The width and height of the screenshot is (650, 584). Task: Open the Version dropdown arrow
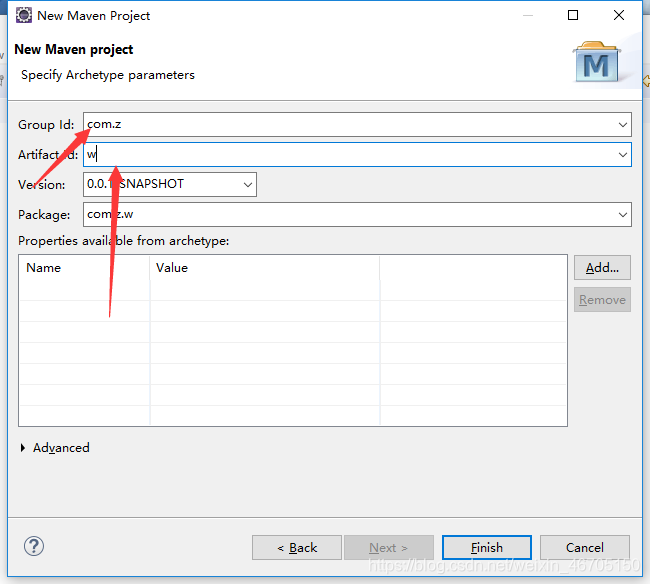click(247, 184)
